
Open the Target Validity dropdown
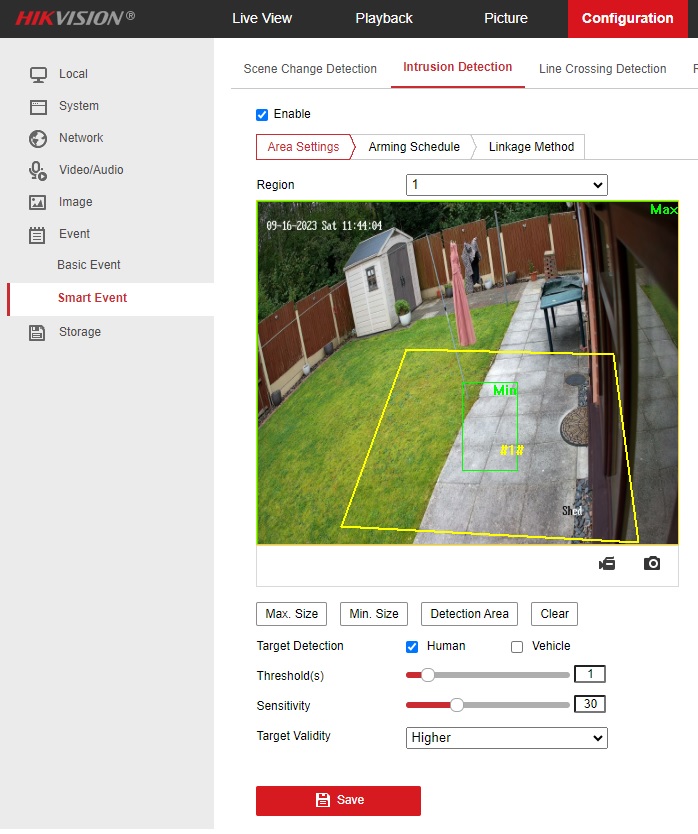pos(506,738)
